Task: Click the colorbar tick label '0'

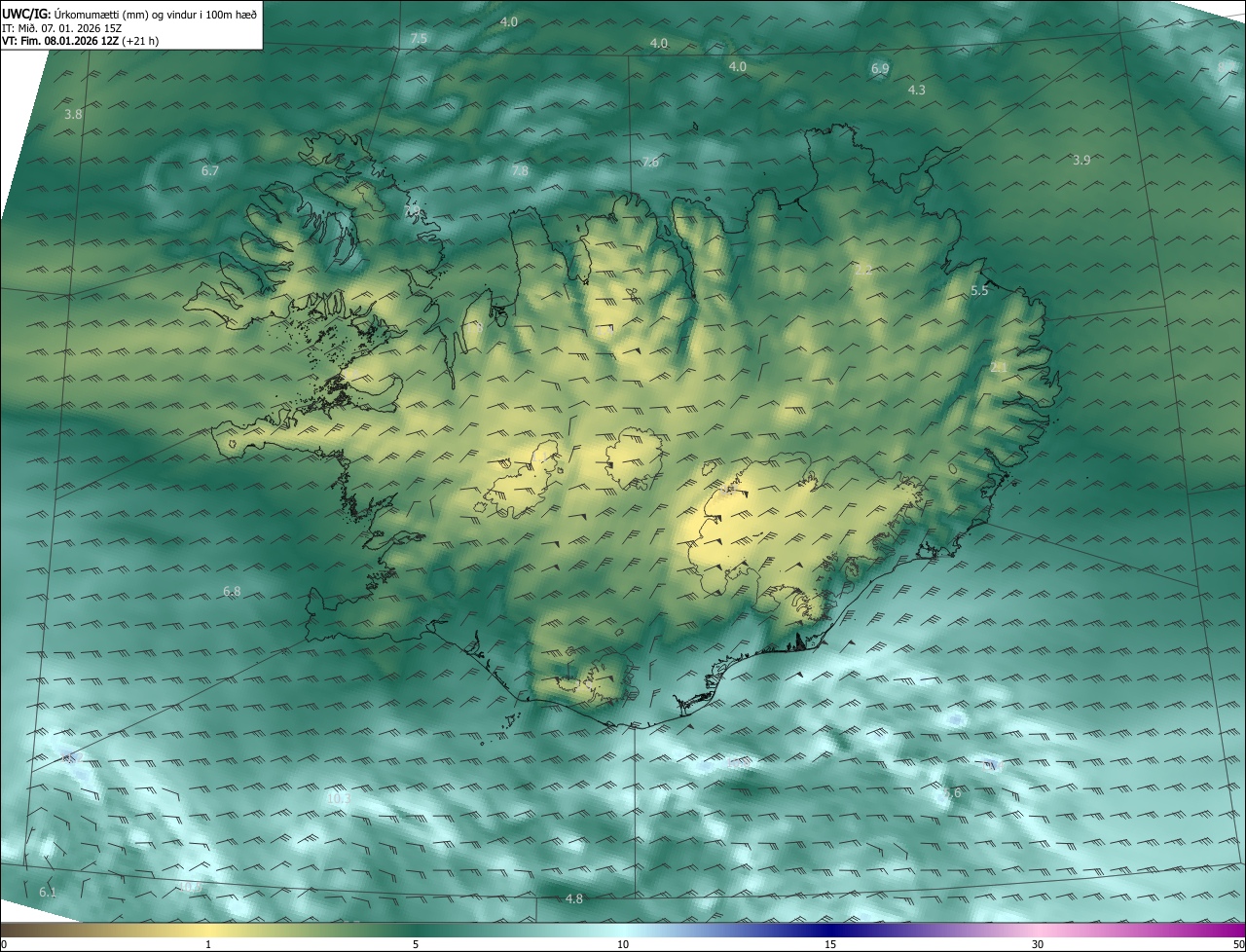Action: pyautogui.click(x=3, y=944)
